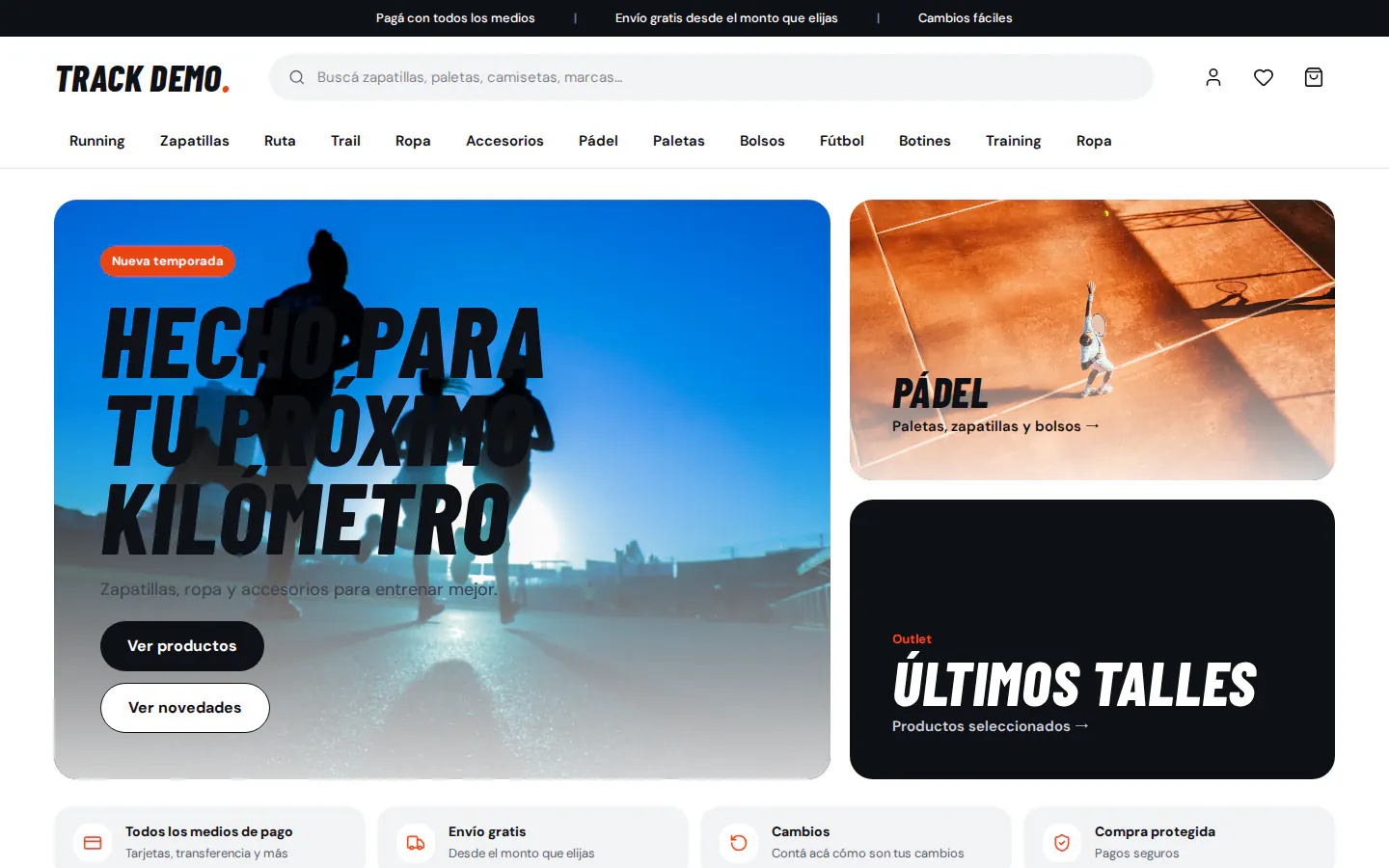Open the Ropa item next to Trail
Viewport: 1389px width, 868px height.
point(413,141)
